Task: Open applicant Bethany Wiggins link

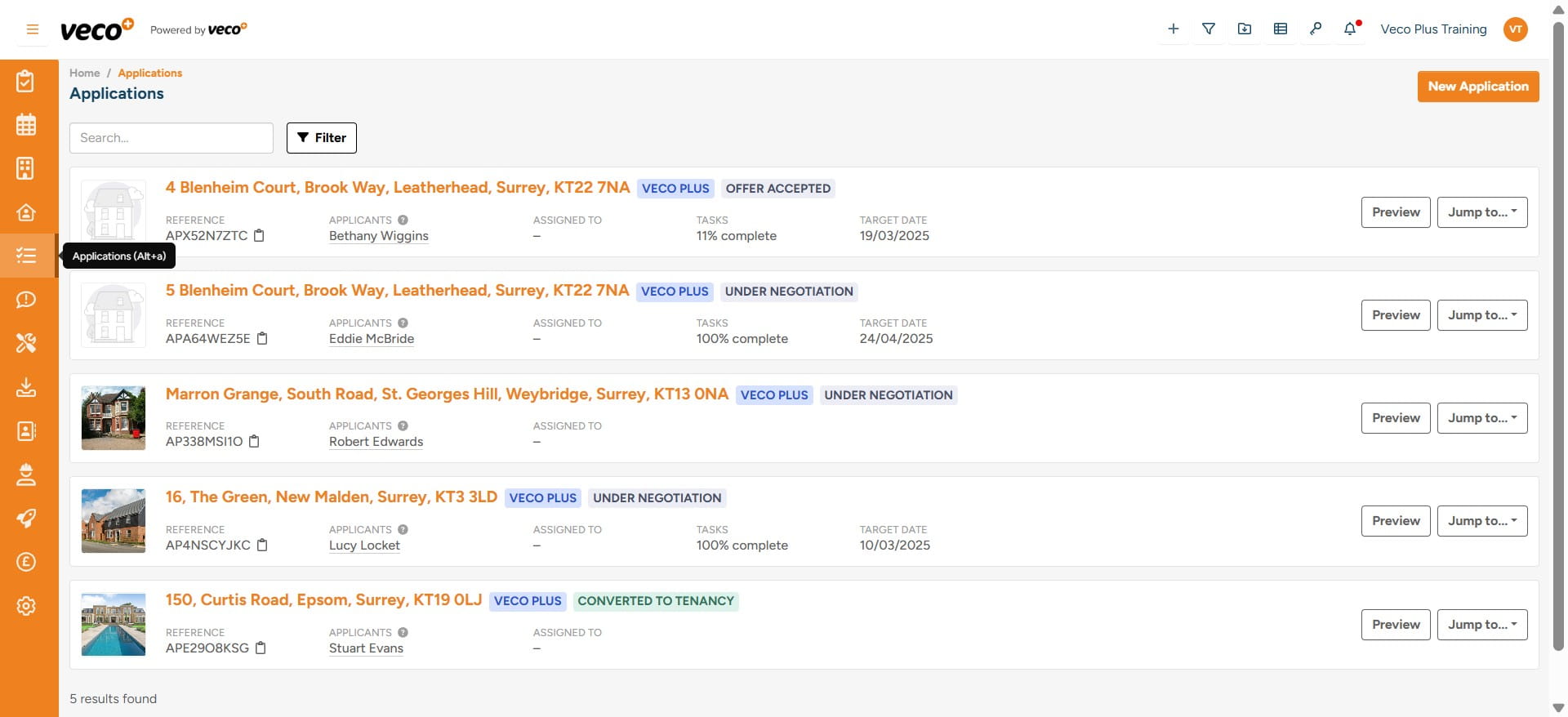Action: (x=378, y=236)
